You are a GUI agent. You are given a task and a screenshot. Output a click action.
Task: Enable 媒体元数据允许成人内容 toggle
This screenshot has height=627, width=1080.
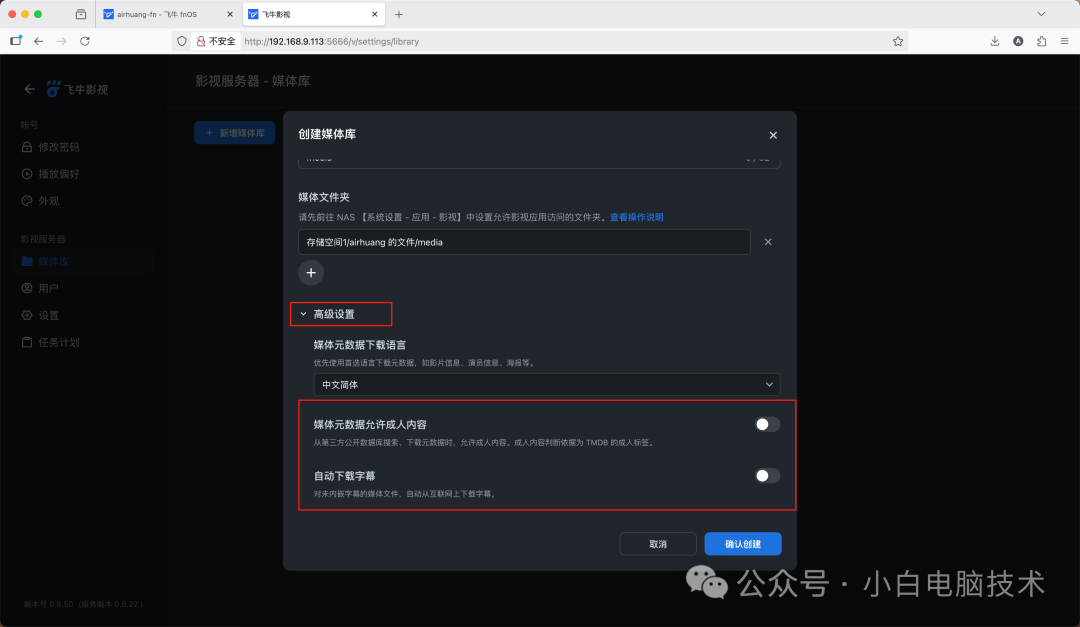coord(767,424)
